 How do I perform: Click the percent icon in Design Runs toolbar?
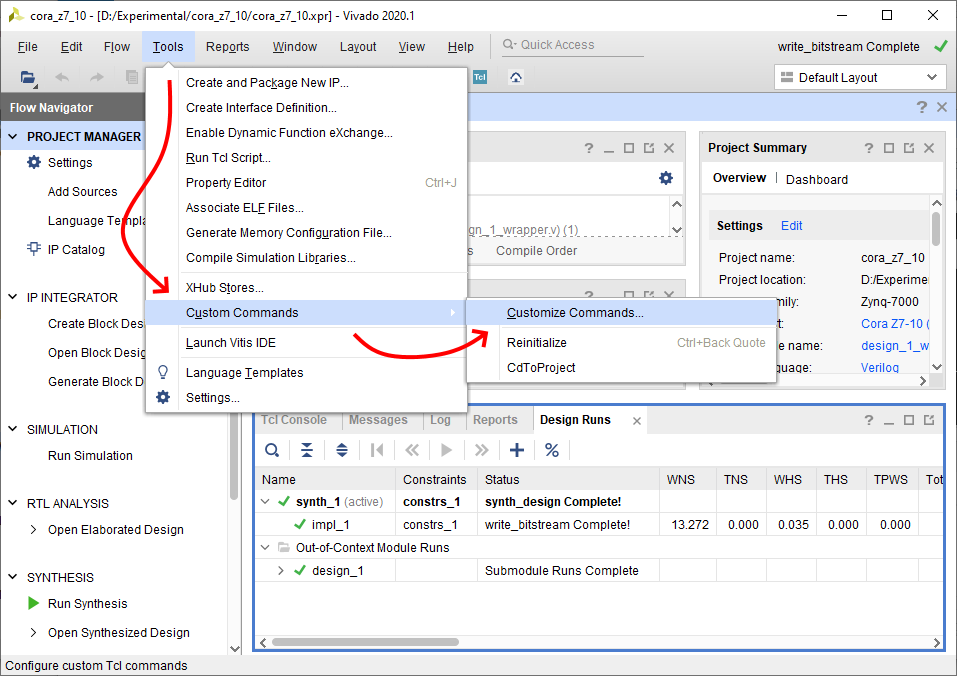click(552, 450)
